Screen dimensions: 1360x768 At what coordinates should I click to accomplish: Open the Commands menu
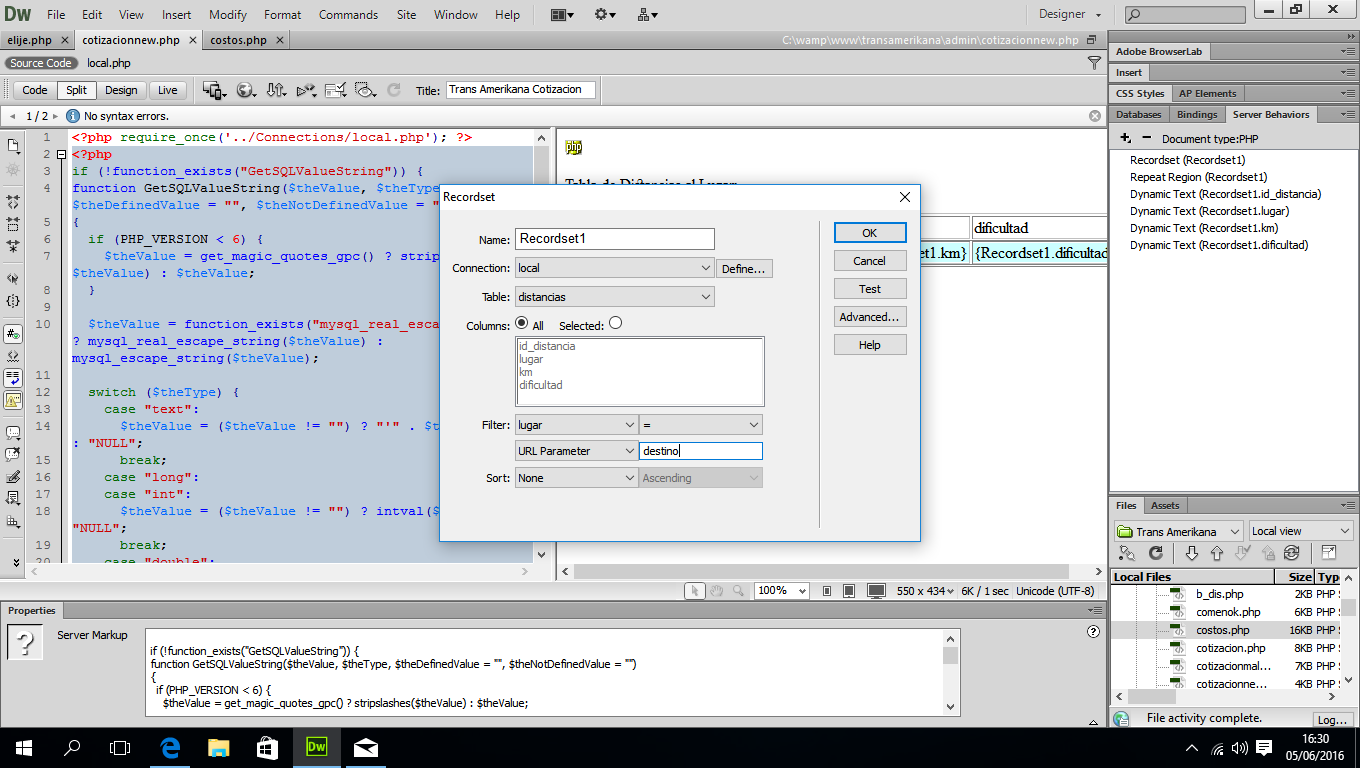tap(348, 15)
